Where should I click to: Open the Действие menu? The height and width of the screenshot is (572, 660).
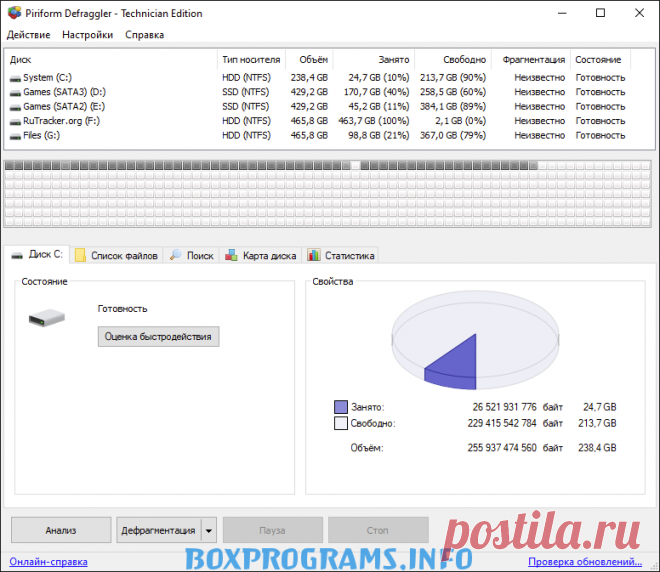point(28,35)
